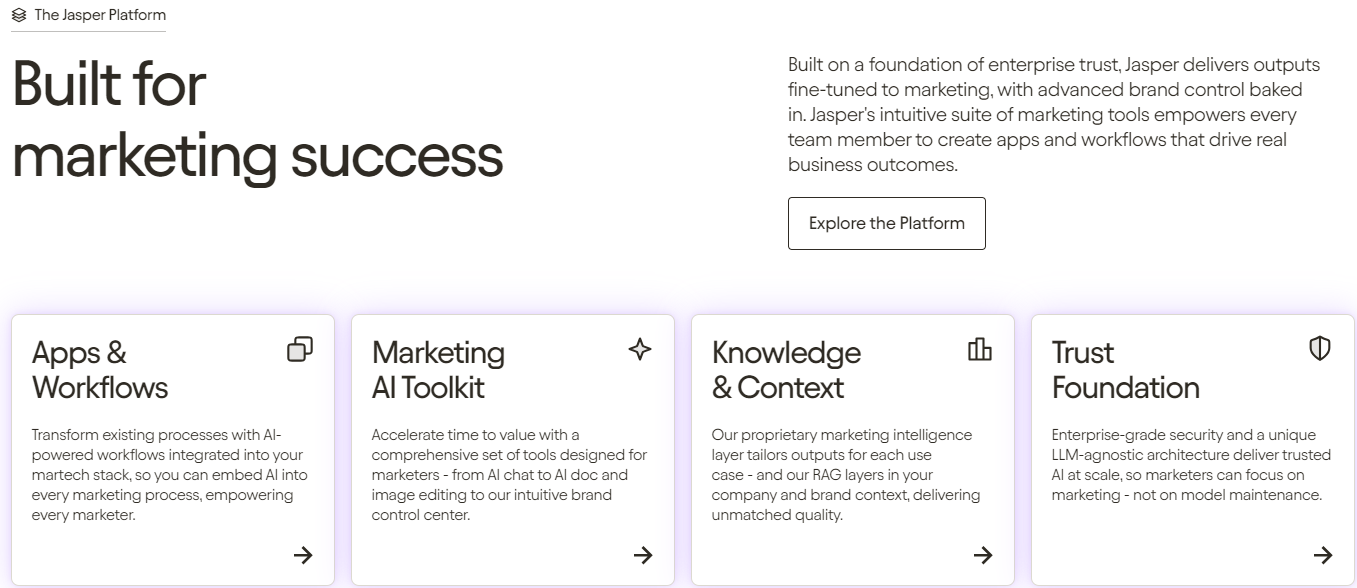Image resolution: width=1357 pixels, height=588 pixels.
Task: Click the Trust Foundation description paragraph
Action: (1191, 465)
